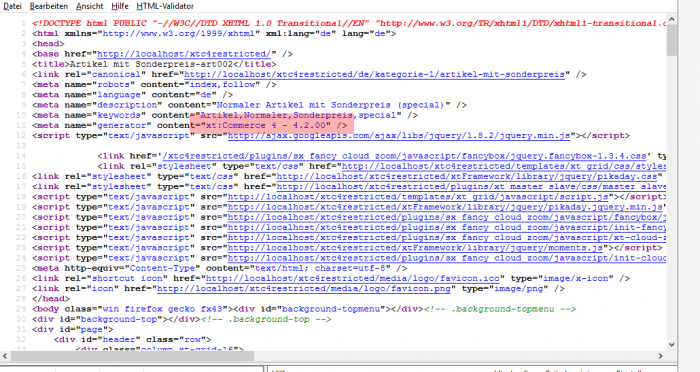Viewport: 700px width, 372px height.
Task: Click the description text 'Normaler Artikel mit Sonderpreis (special)'
Action: [330, 105]
